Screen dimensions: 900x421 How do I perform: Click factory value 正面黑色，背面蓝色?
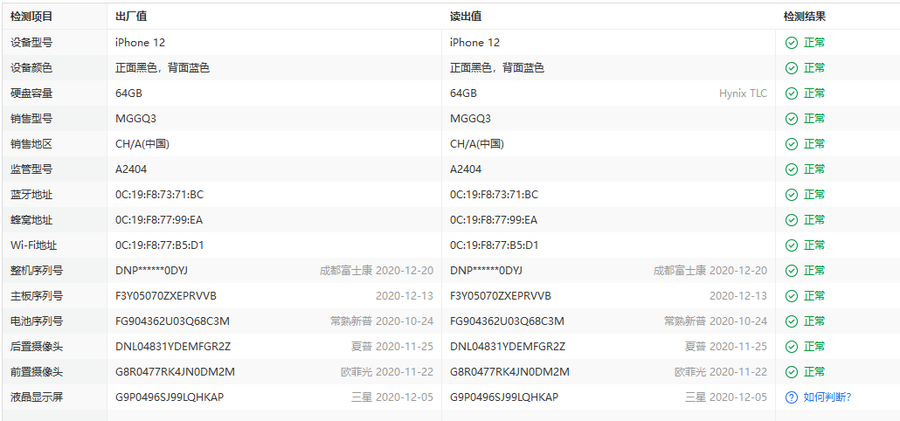[x=162, y=68]
